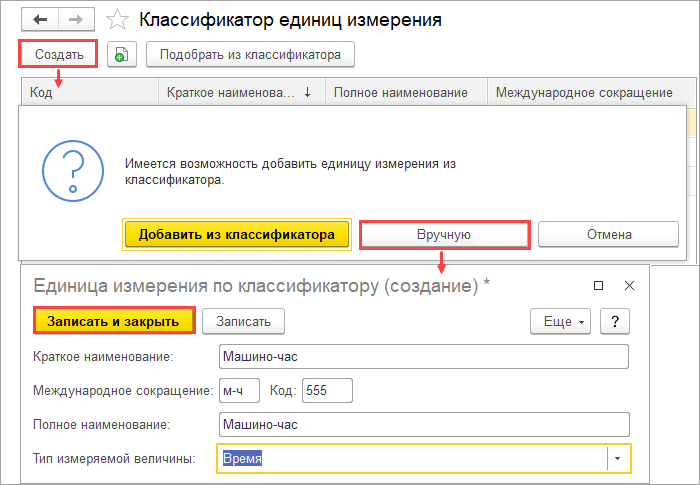This screenshot has height=485, width=700.
Task: Expand the Тип измеряемой величины dropdown
Action: (x=618, y=458)
